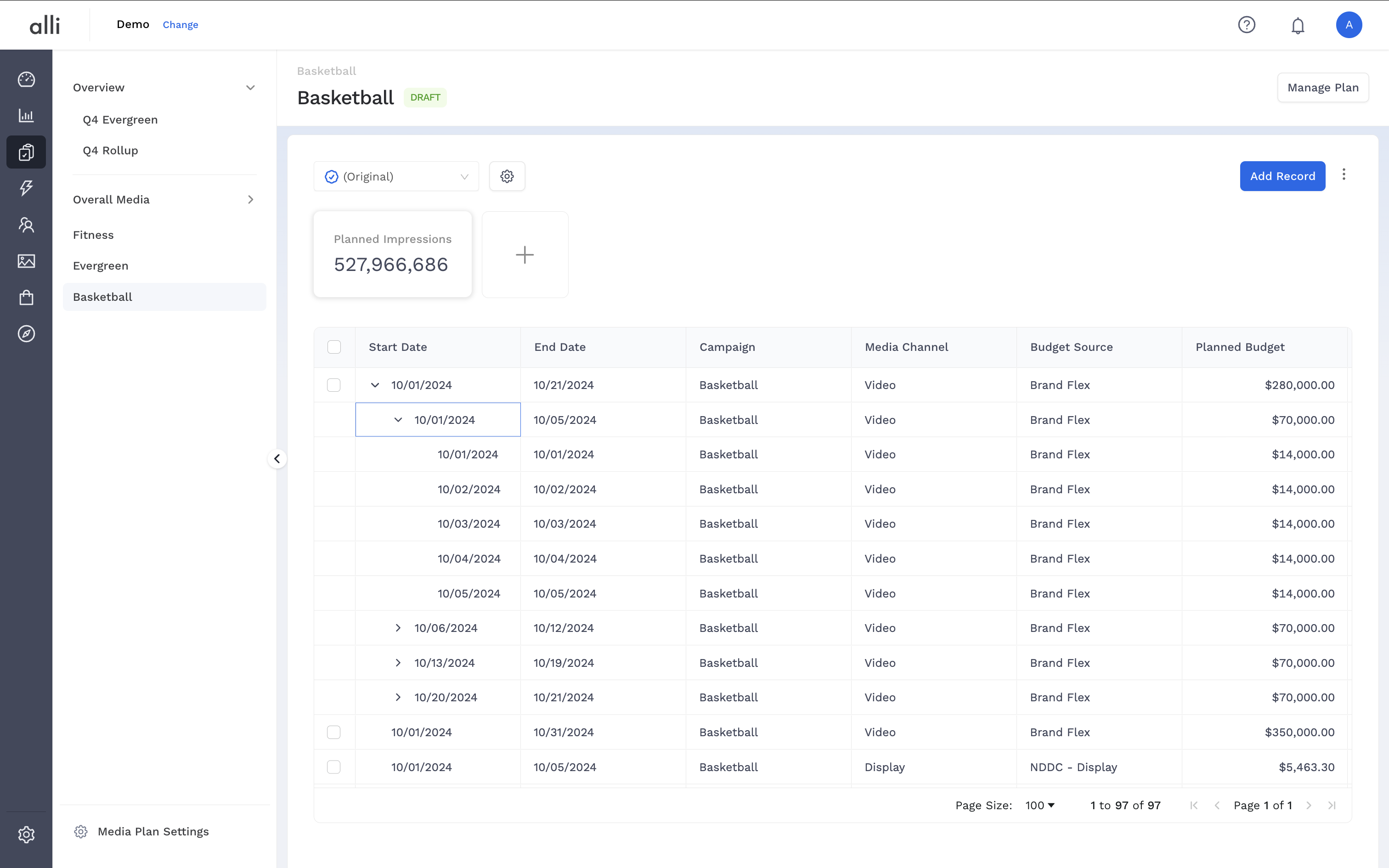The image size is (1389, 868).
Task: Open table settings gear next to Original
Action: 507,176
